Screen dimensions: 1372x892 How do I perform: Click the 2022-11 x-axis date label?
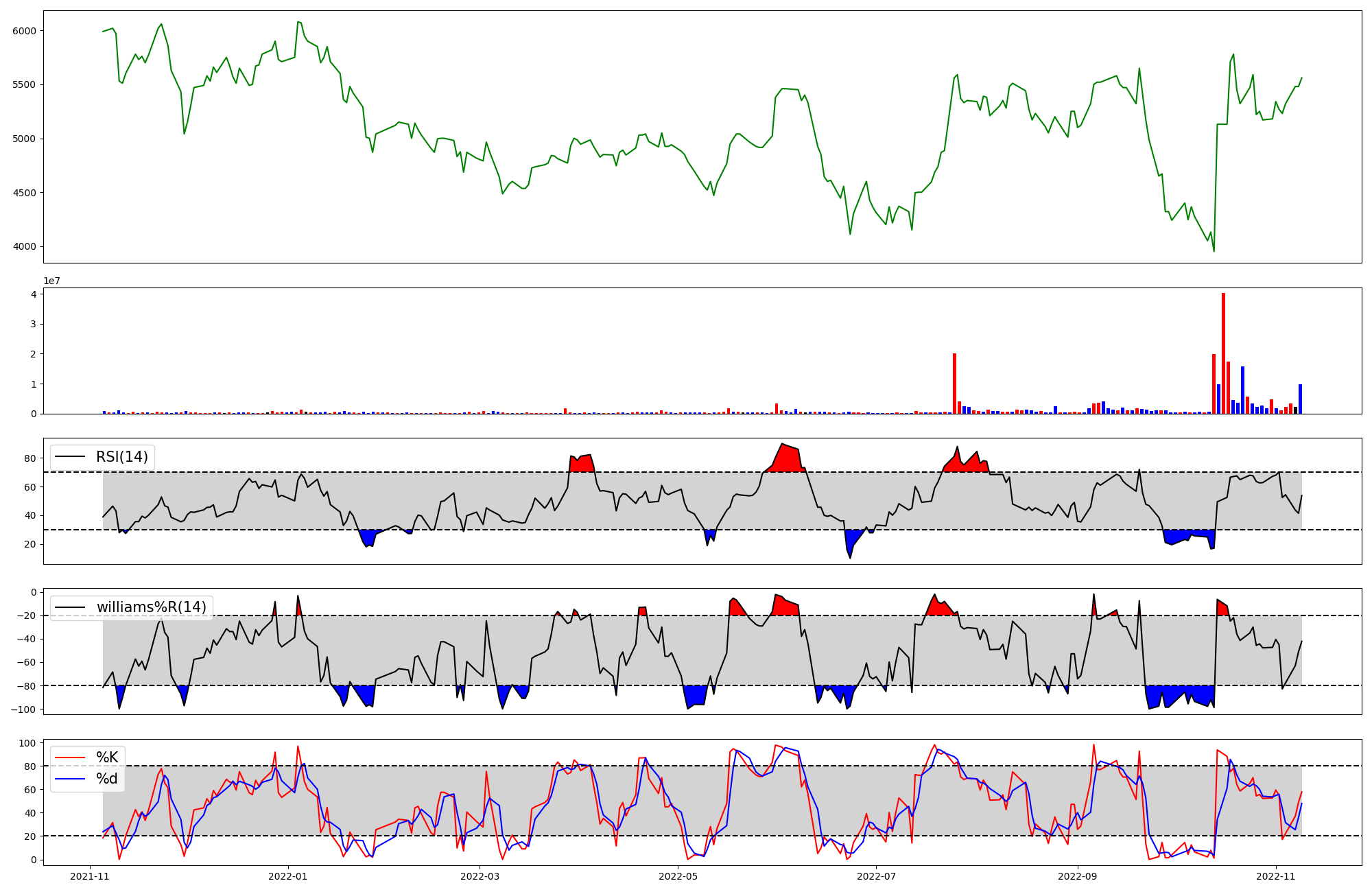click(x=1275, y=876)
